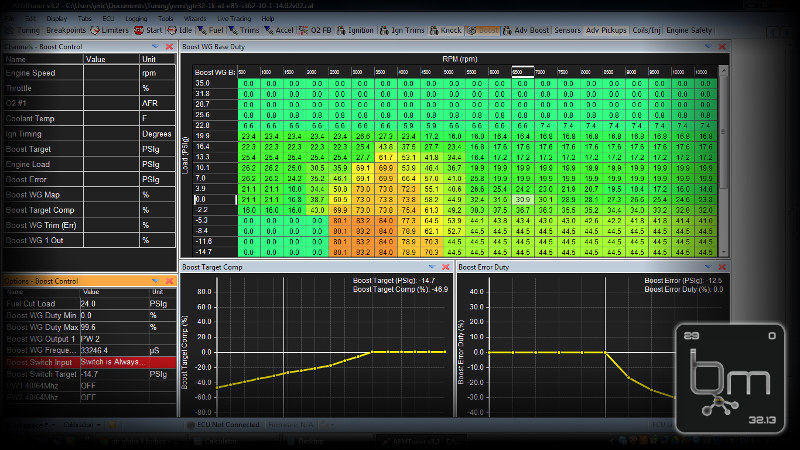Open the Trims injector icon tab

(x=233, y=31)
